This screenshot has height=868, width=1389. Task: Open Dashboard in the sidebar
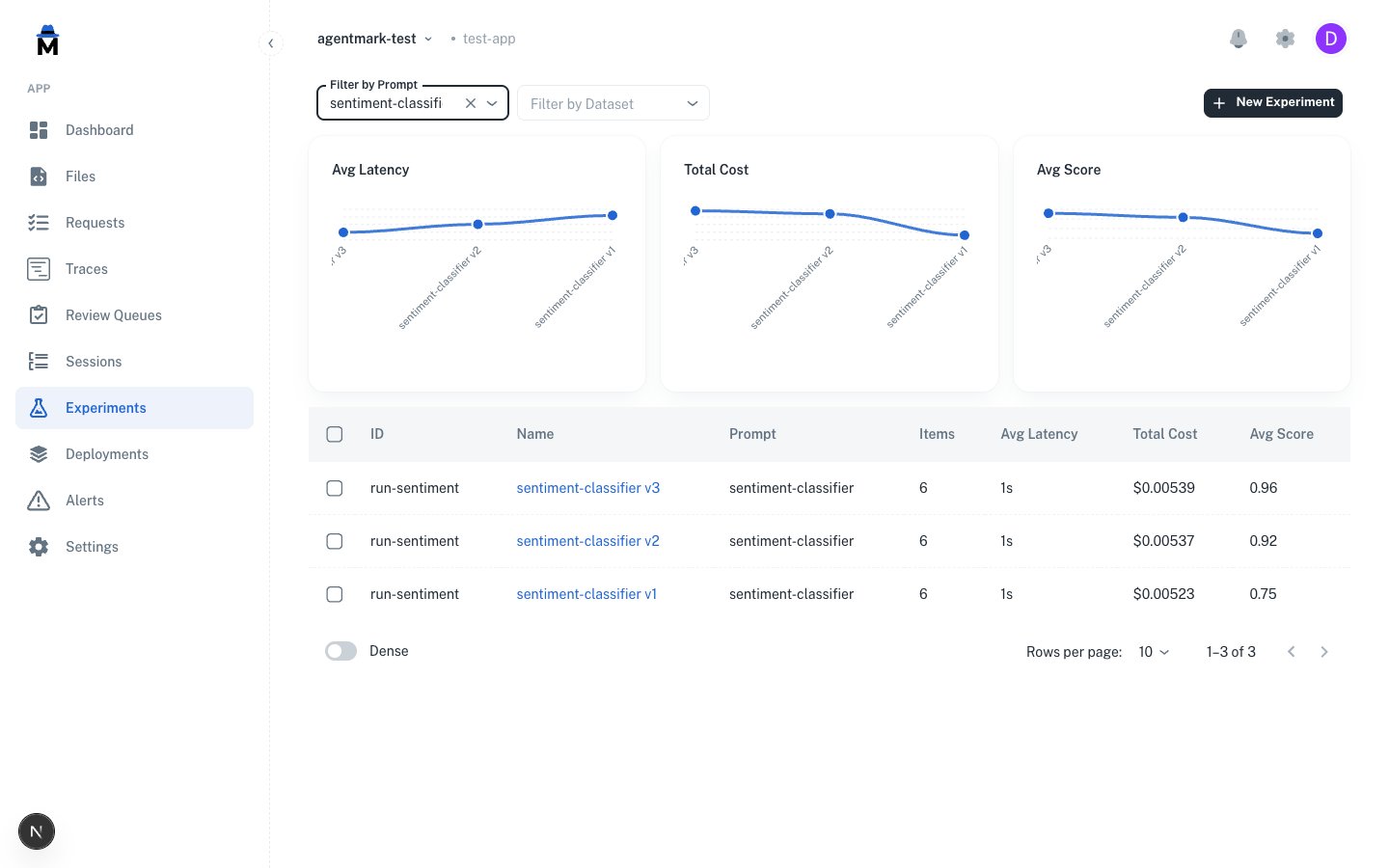coord(134,130)
